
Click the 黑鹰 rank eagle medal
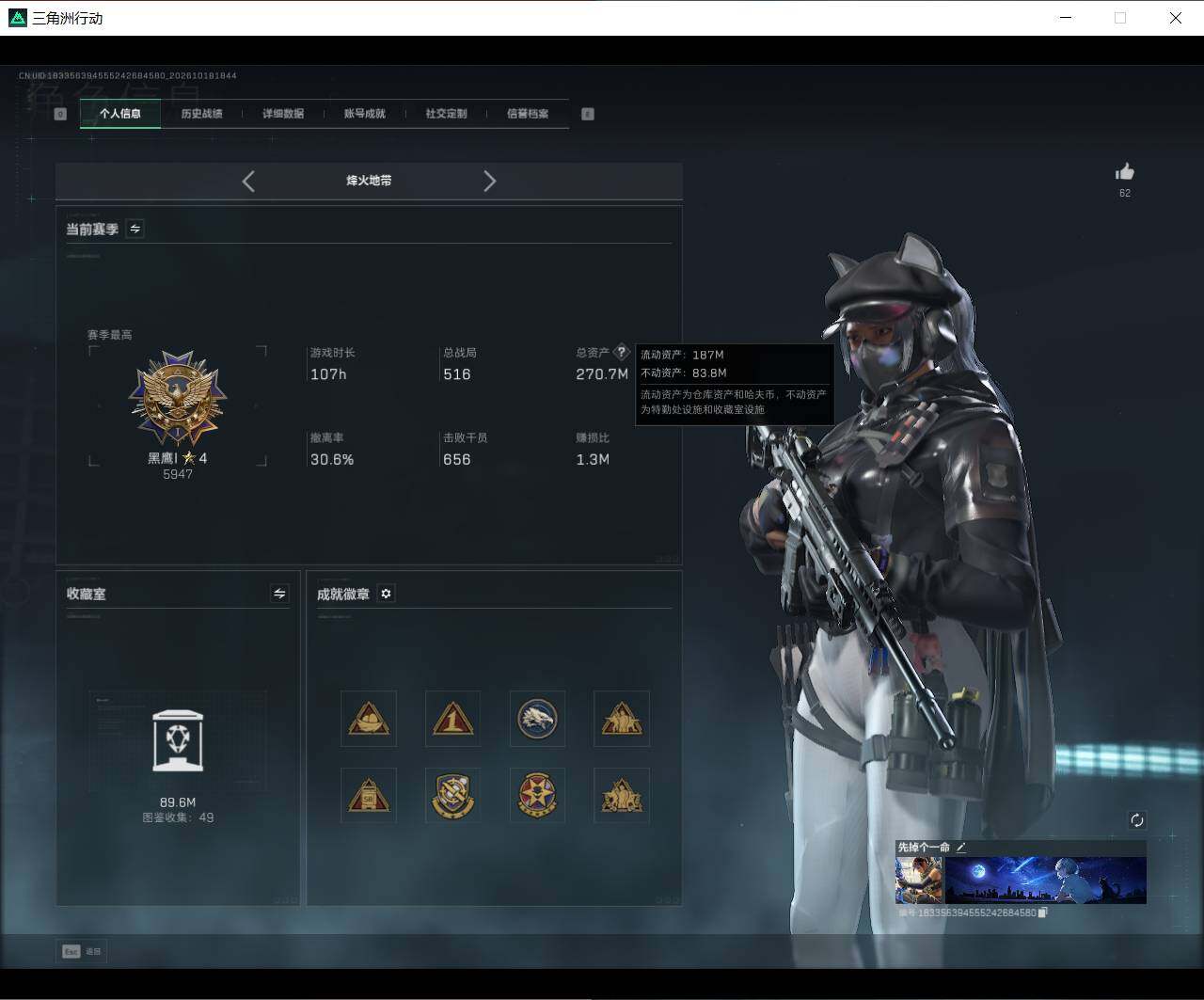coord(178,399)
